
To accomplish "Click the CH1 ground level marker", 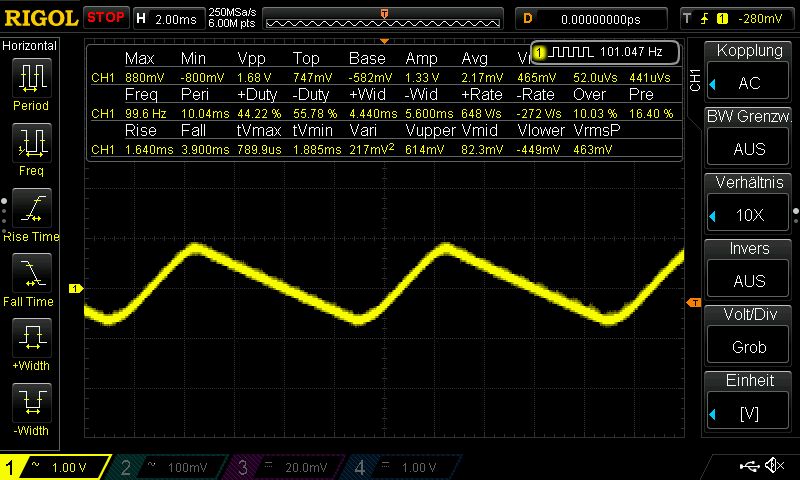I will [x=76, y=289].
